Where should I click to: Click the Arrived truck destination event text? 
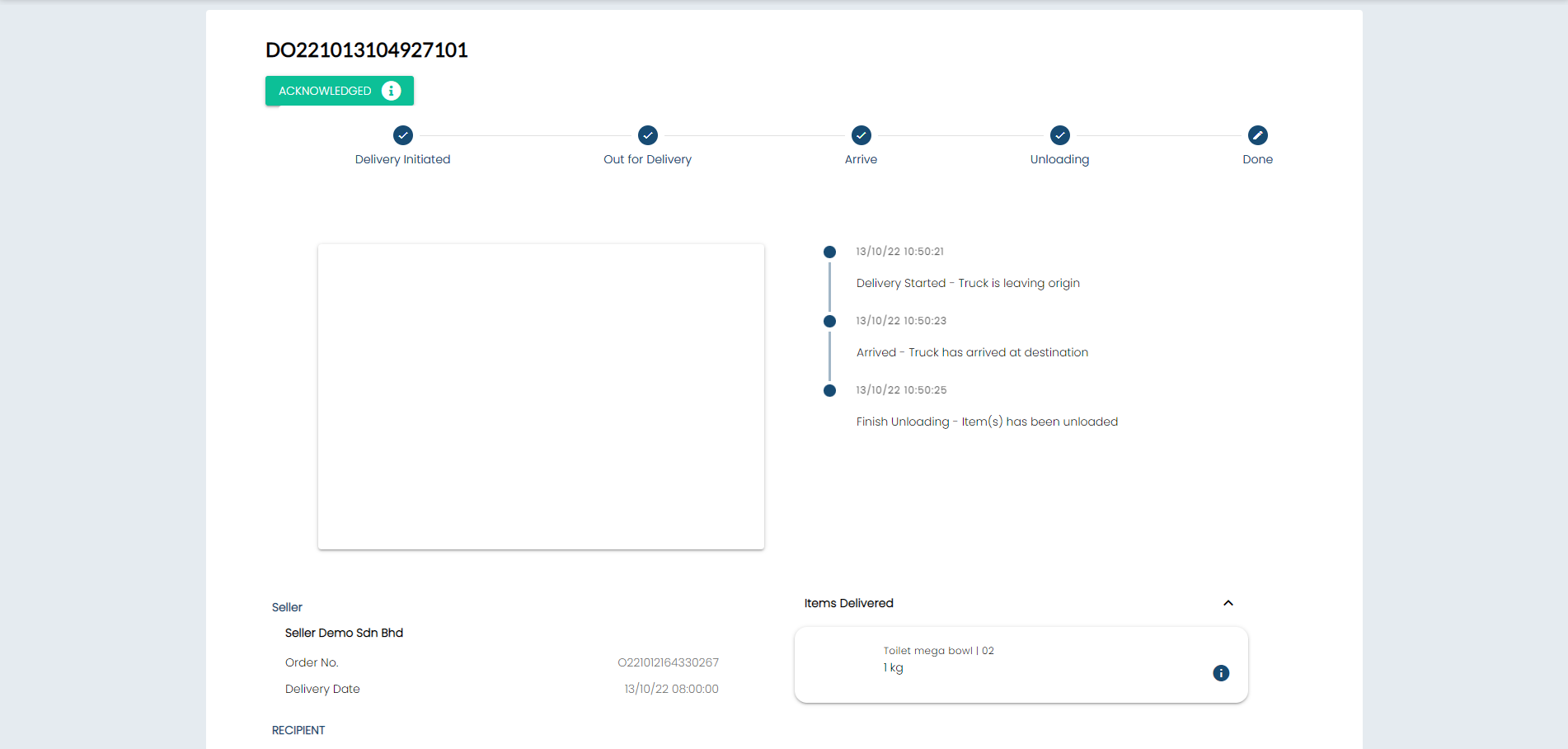tap(972, 352)
